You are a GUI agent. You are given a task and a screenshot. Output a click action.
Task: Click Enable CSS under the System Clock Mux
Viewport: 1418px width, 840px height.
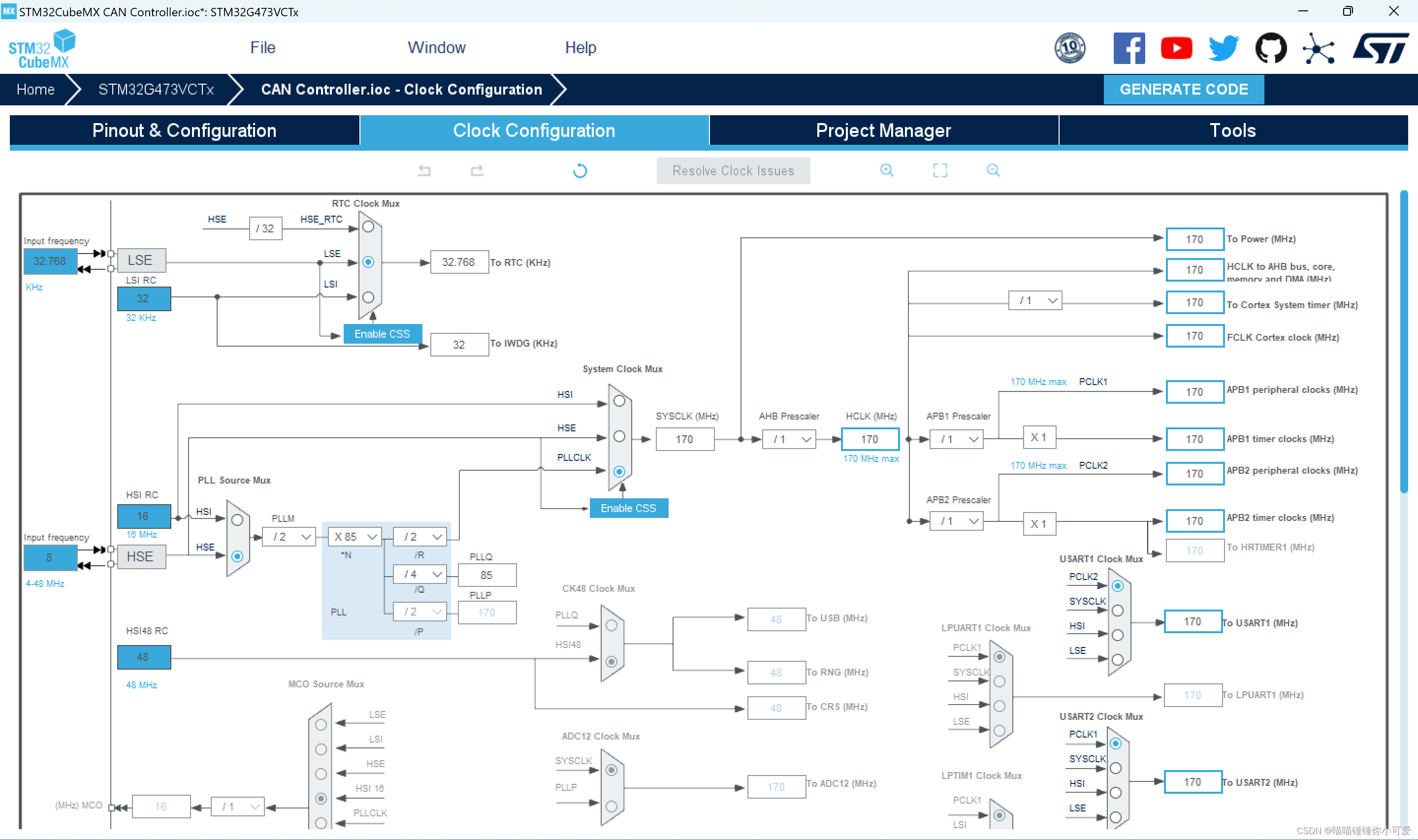click(x=628, y=508)
